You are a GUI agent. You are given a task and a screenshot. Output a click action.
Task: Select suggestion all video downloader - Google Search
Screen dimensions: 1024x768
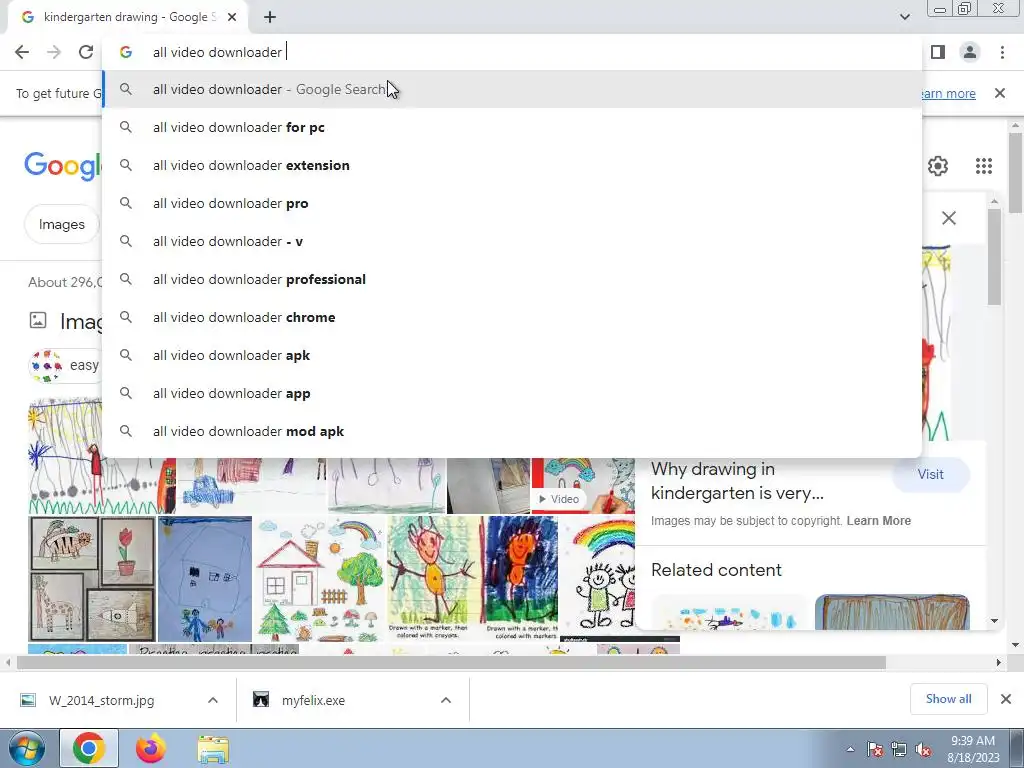pyautogui.click(x=512, y=89)
